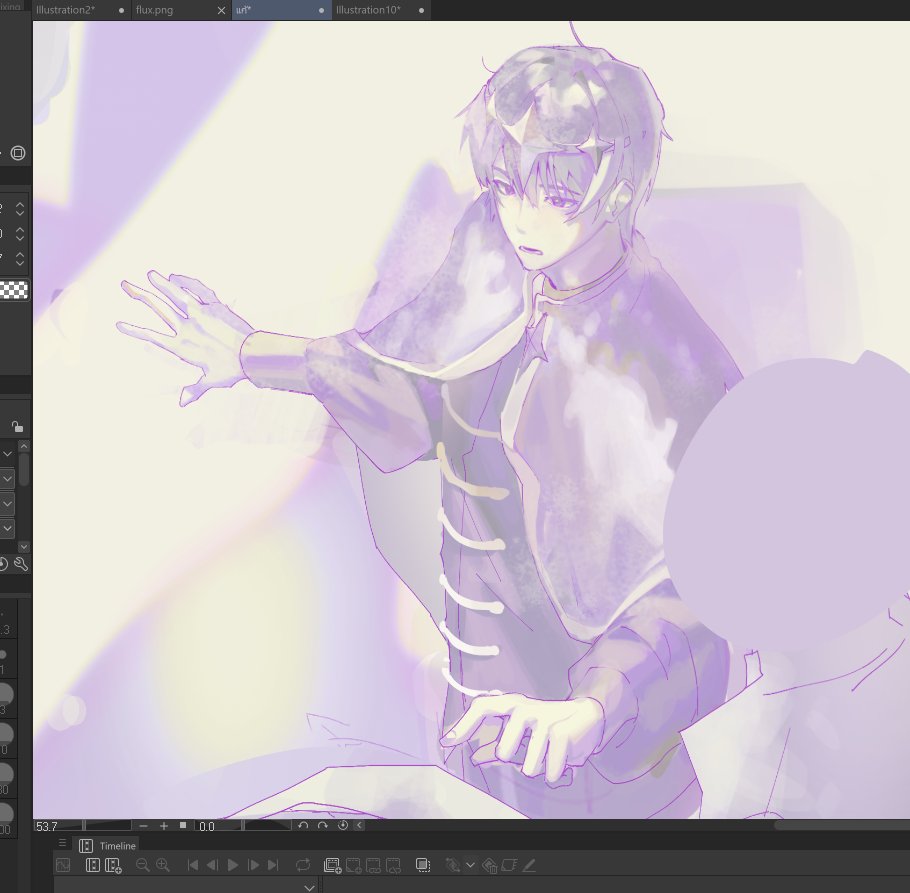Toggle onion skin in Timeline

point(423,865)
